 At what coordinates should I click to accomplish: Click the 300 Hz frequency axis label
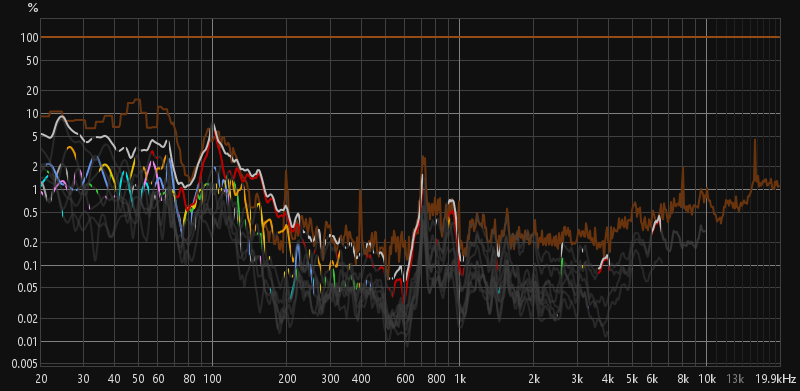coord(330,379)
